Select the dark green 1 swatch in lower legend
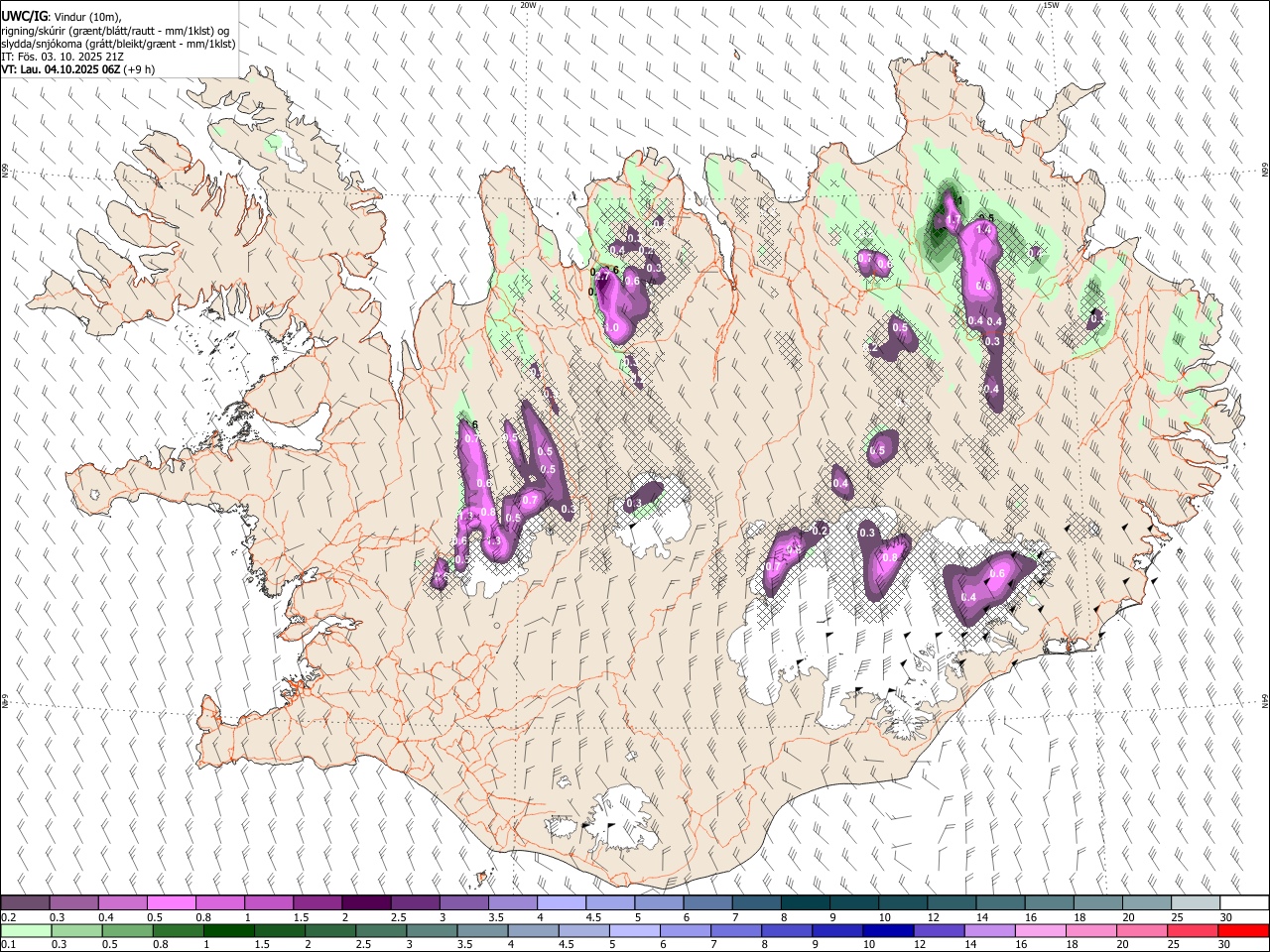Viewport: 1270px width, 952px height. 228,931
